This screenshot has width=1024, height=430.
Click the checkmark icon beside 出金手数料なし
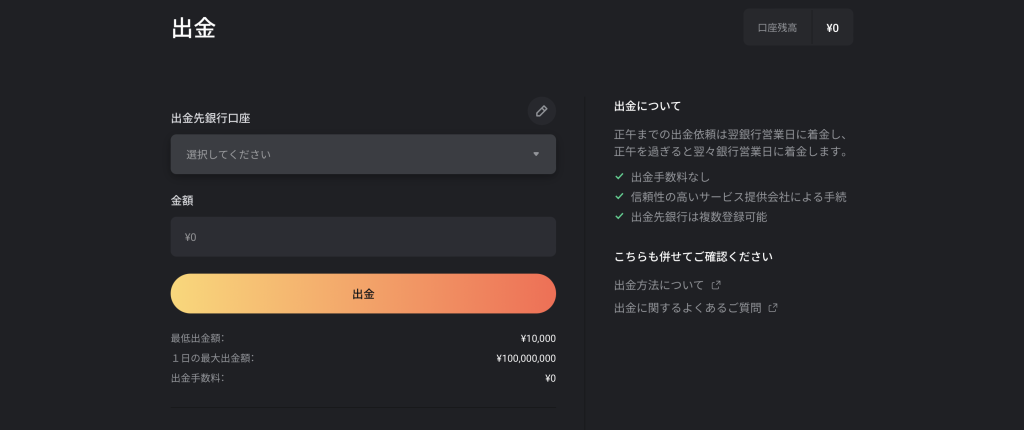(620, 177)
